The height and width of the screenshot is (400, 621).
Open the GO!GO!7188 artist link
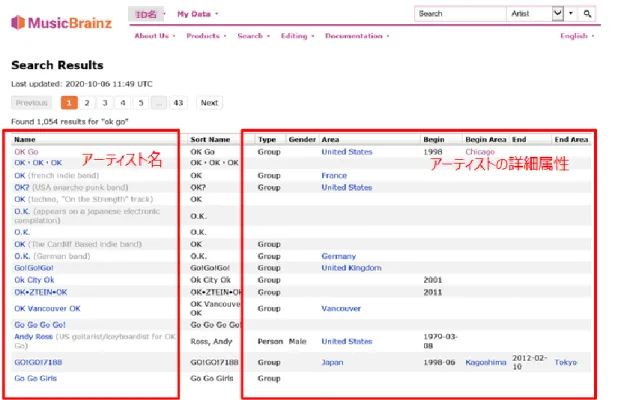tap(38, 362)
